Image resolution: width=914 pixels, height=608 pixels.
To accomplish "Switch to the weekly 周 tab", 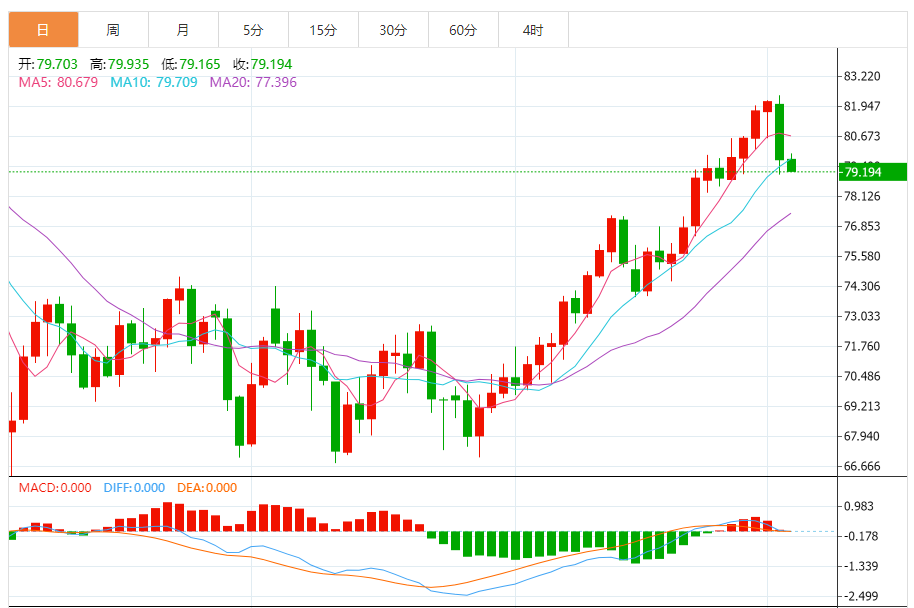I will (x=113, y=30).
